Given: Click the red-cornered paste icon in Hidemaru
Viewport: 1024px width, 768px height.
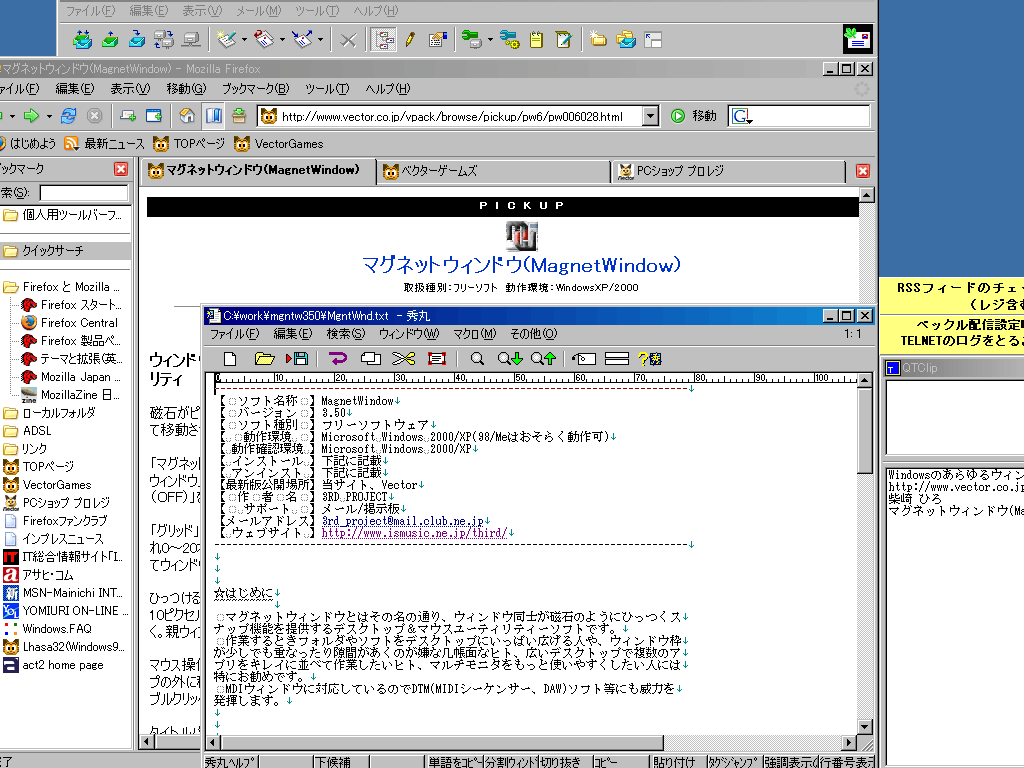Looking at the screenshot, I should tap(436, 359).
